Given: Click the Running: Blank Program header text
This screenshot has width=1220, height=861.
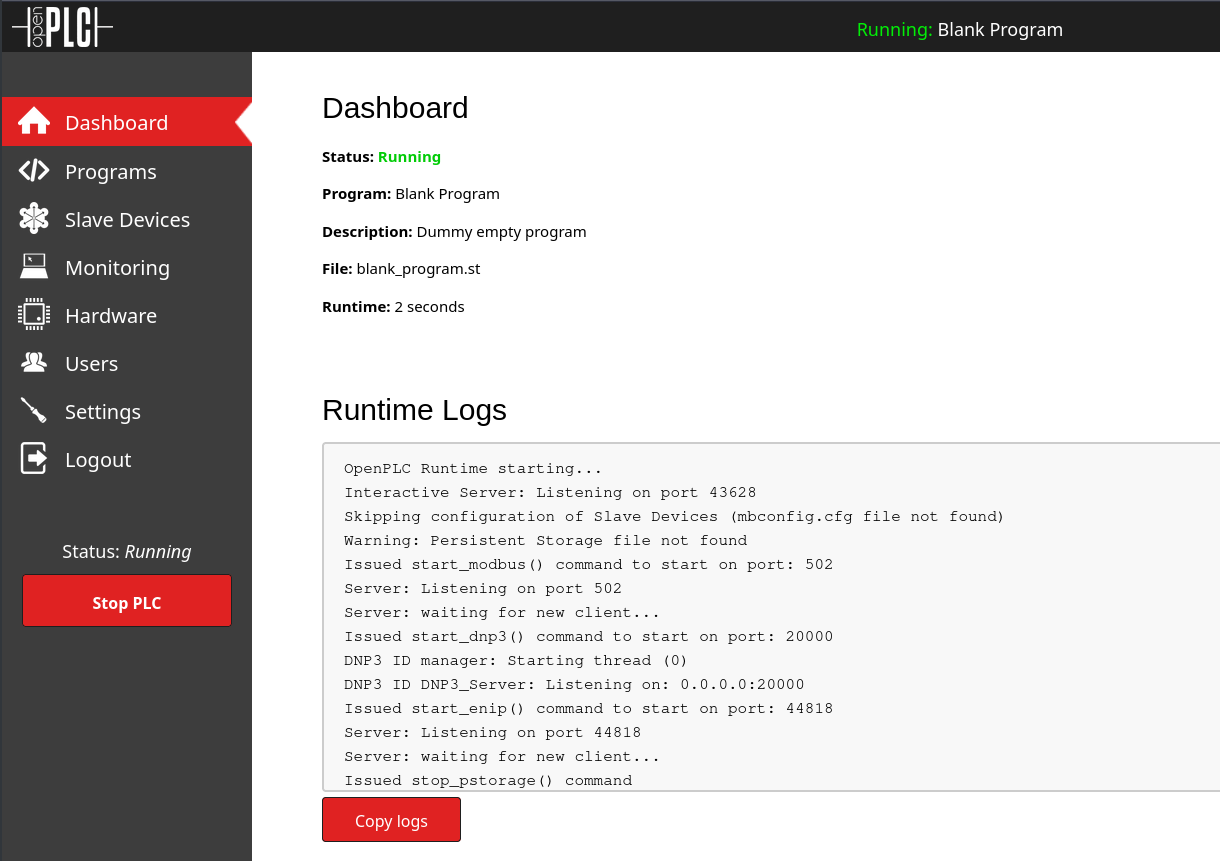Looking at the screenshot, I should click(960, 29).
